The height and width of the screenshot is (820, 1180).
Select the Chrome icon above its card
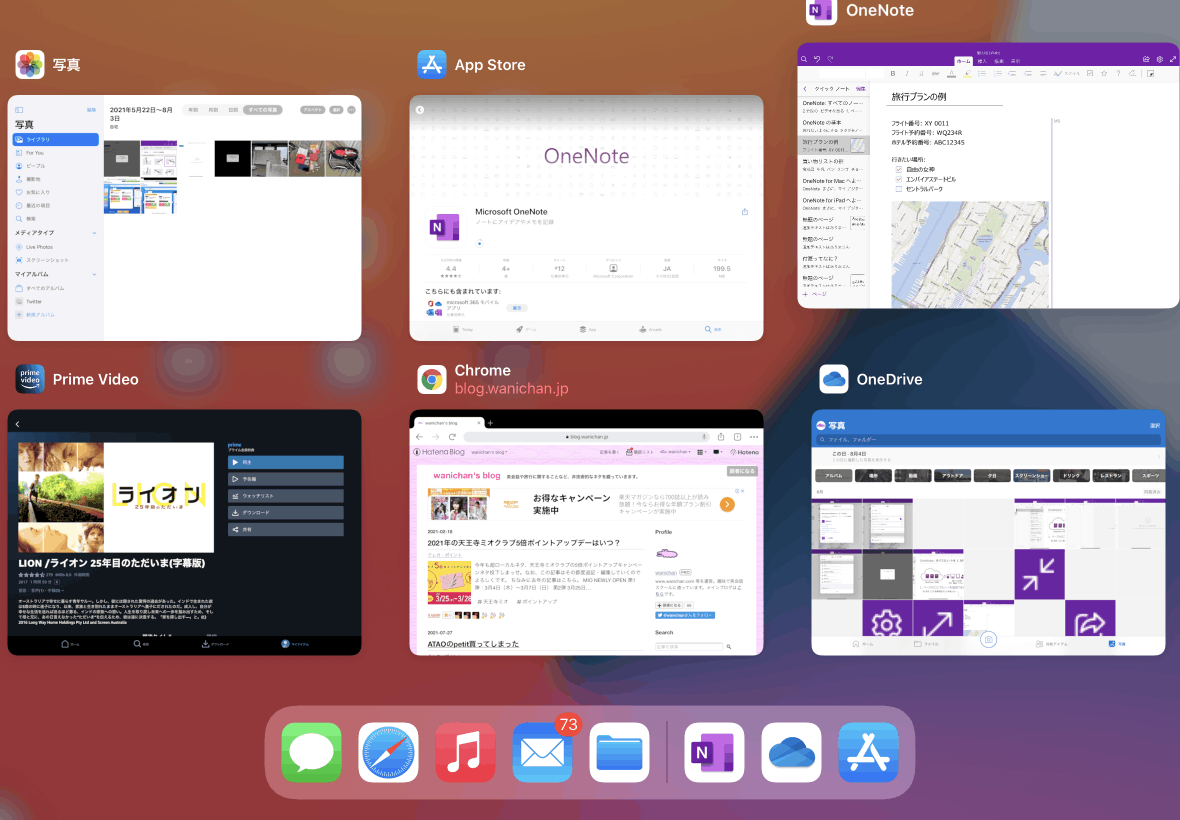click(x=432, y=379)
